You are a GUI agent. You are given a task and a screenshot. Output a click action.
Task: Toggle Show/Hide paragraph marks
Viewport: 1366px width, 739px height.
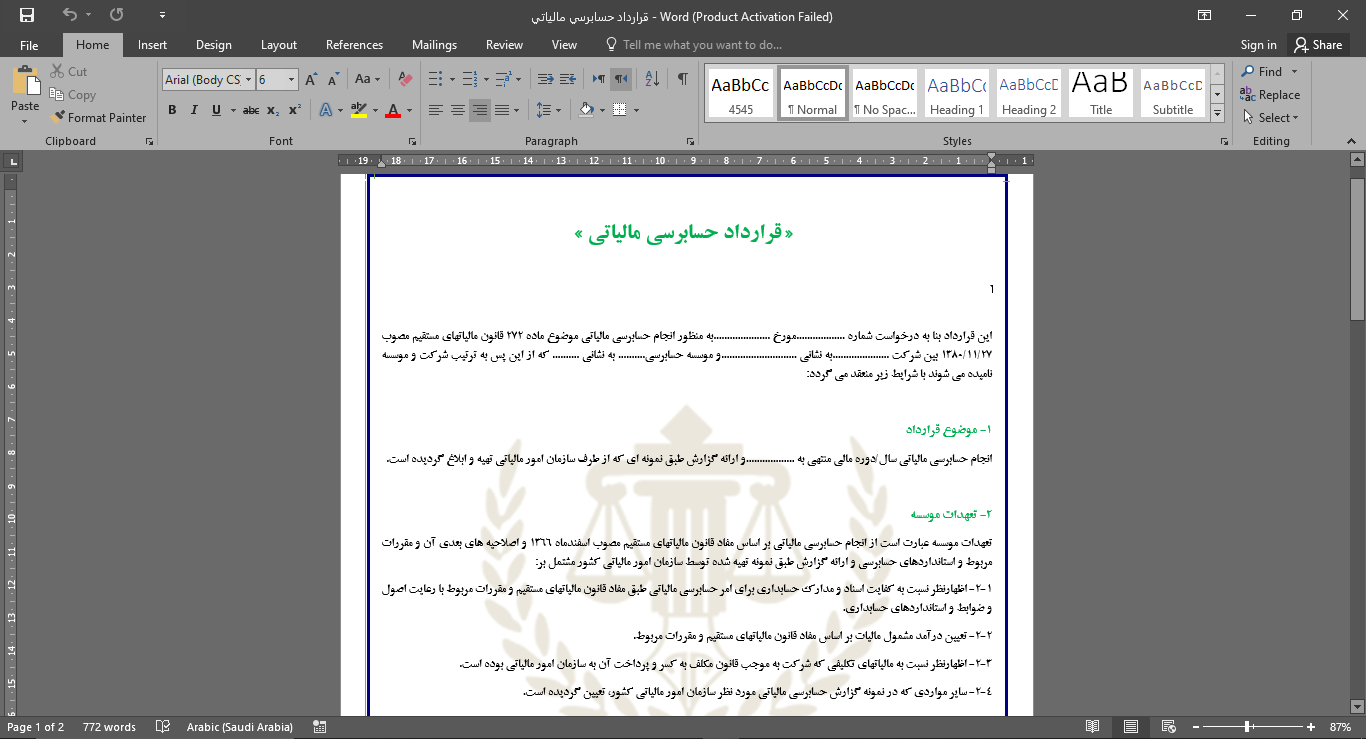tap(683, 79)
